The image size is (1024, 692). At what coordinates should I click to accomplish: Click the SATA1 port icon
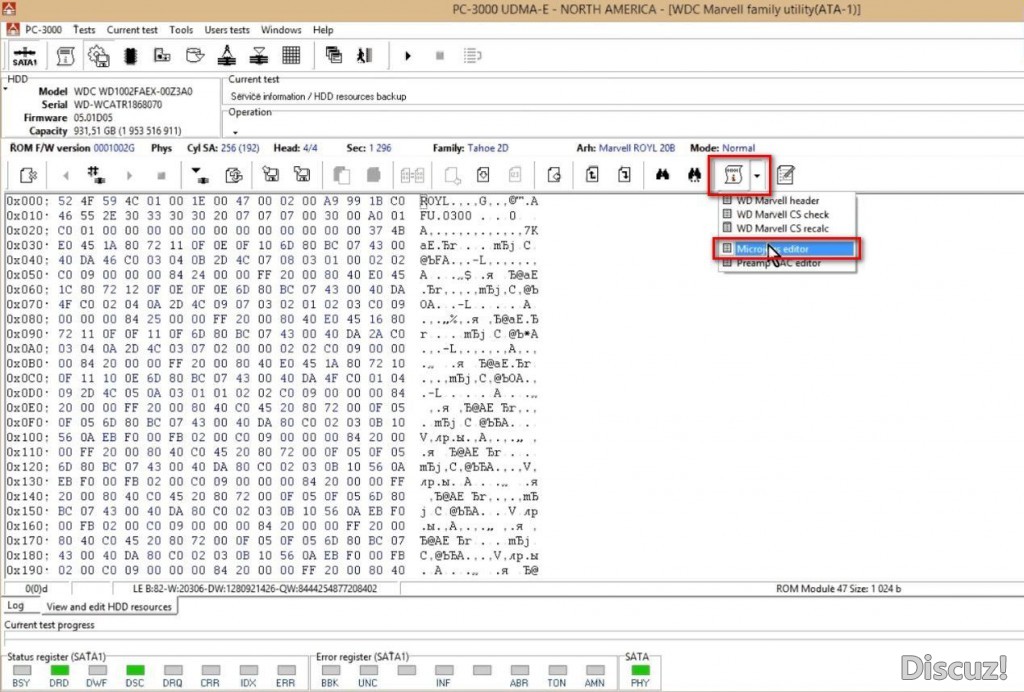pos(25,56)
